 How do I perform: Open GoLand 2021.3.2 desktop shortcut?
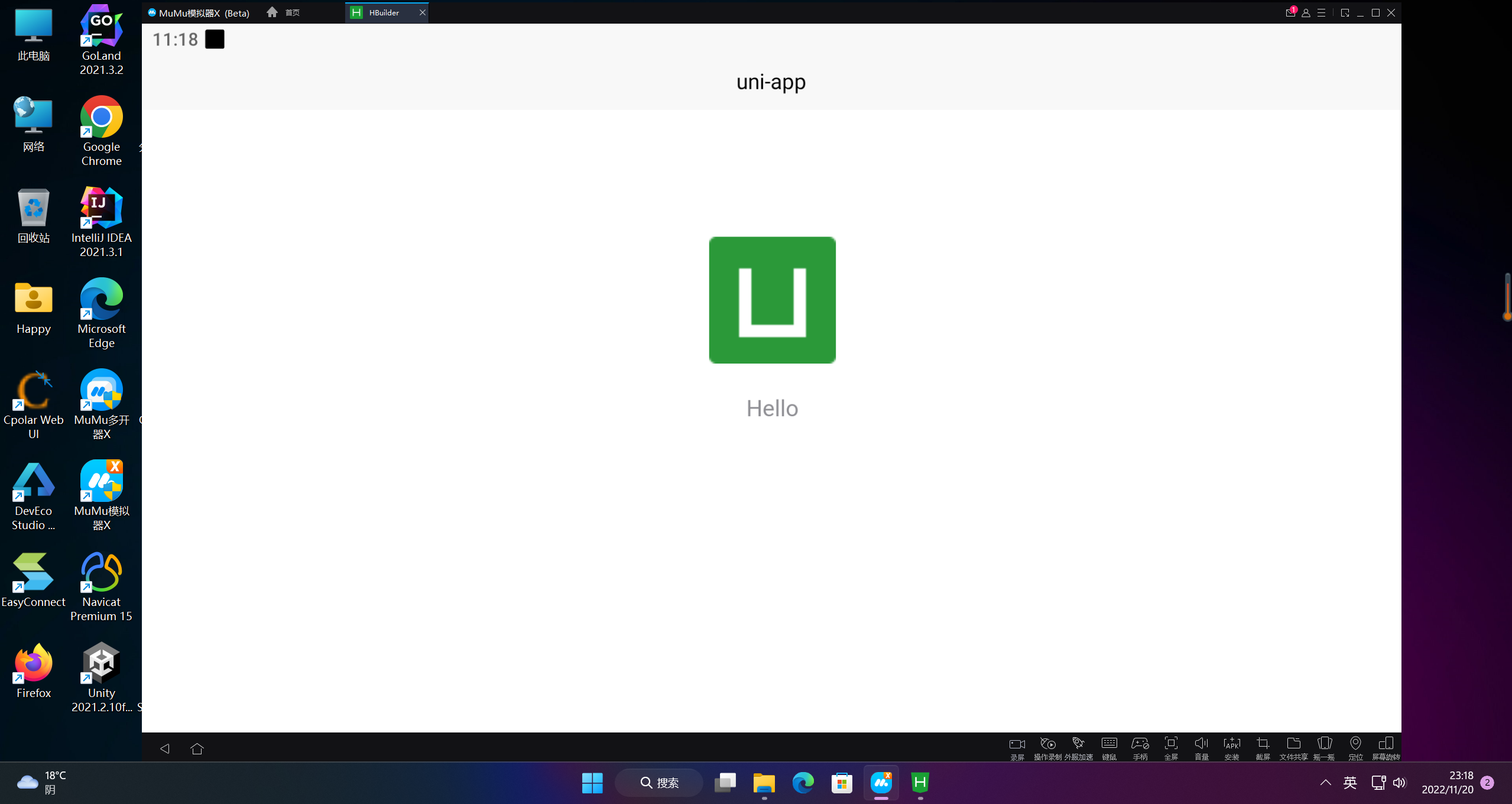[x=101, y=40]
